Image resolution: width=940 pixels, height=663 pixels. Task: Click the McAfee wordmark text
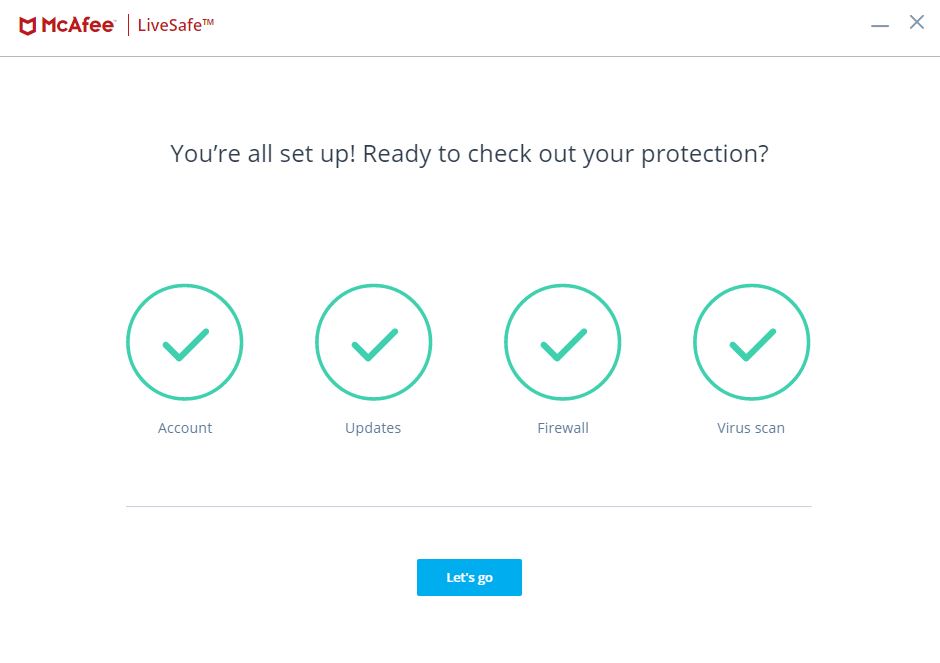(78, 25)
